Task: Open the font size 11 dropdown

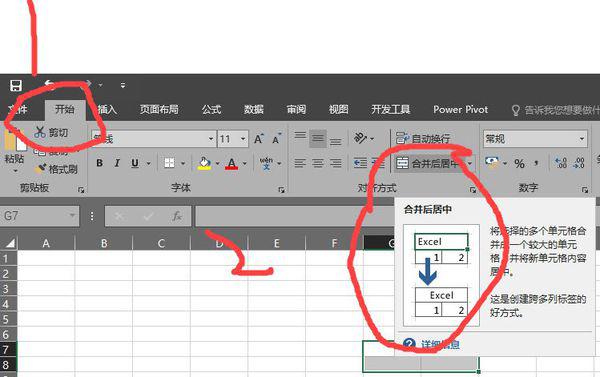Action: click(x=243, y=139)
